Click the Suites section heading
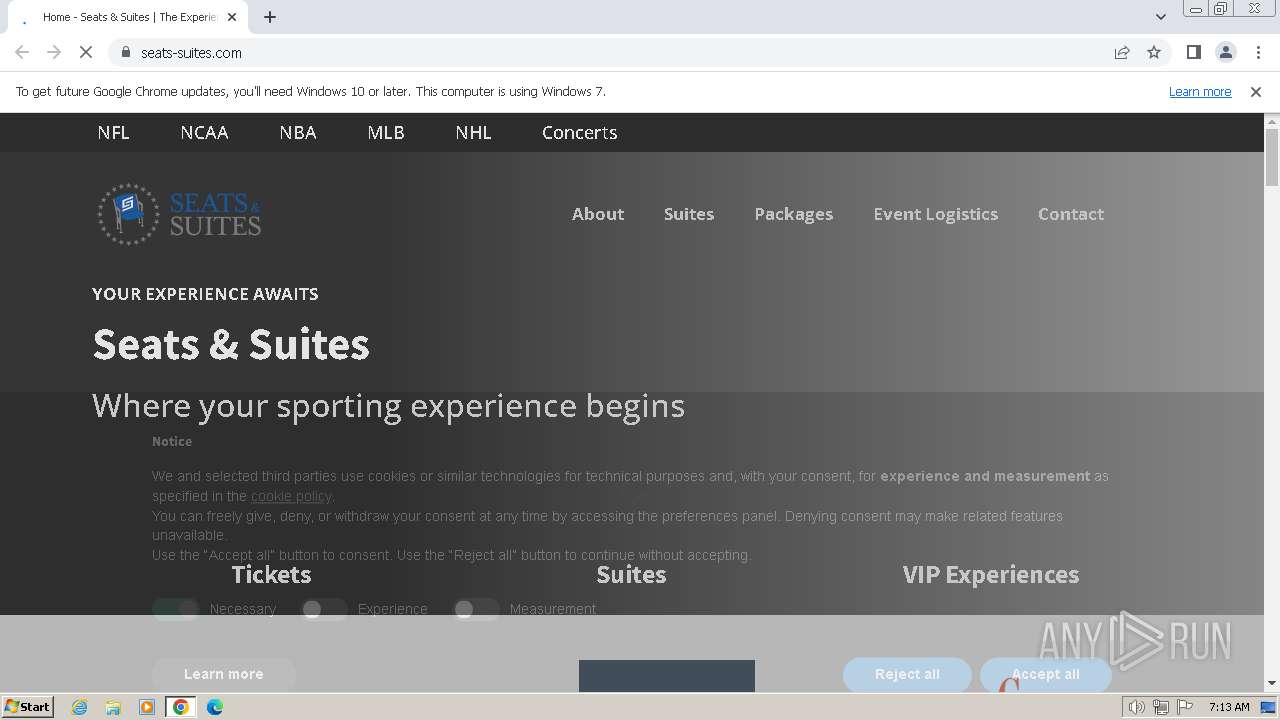 [631, 574]
